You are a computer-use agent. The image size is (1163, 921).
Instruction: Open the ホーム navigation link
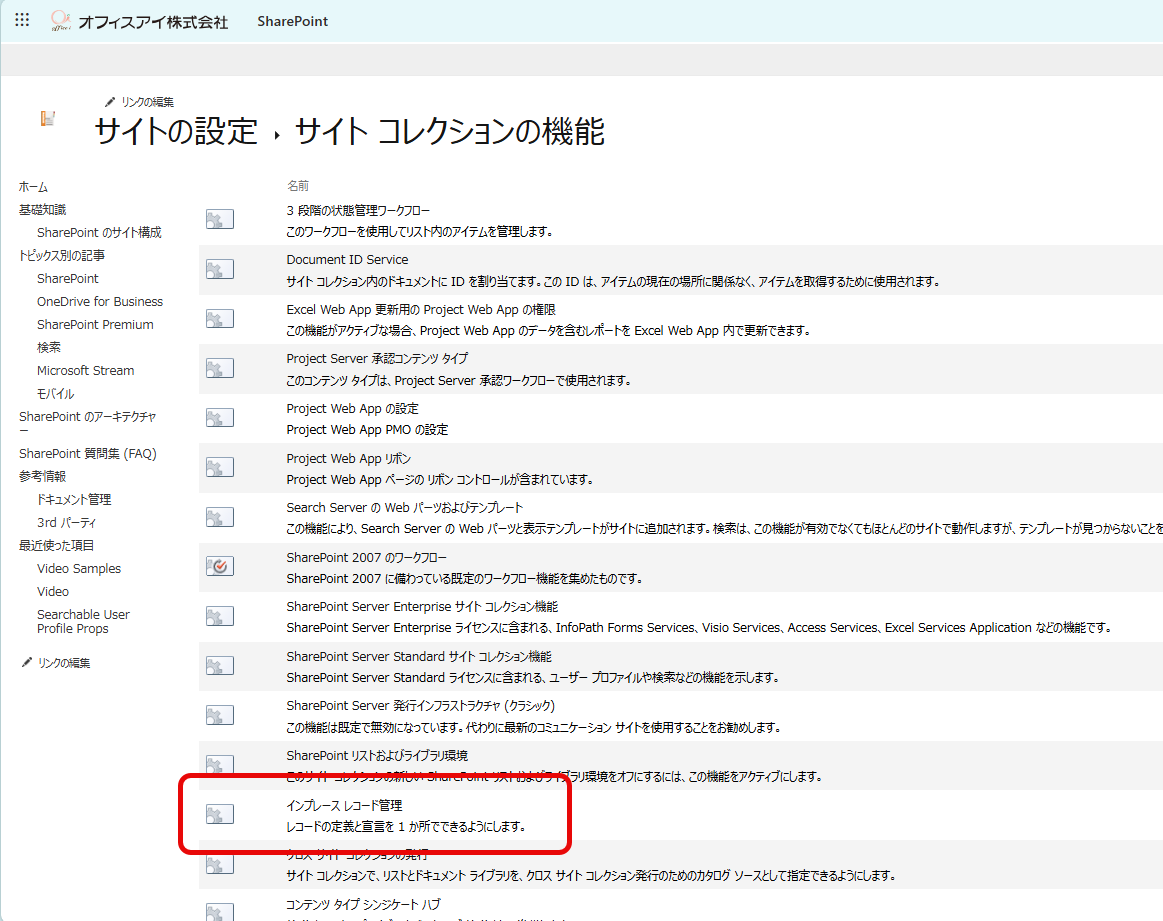(x=33, y=187)
